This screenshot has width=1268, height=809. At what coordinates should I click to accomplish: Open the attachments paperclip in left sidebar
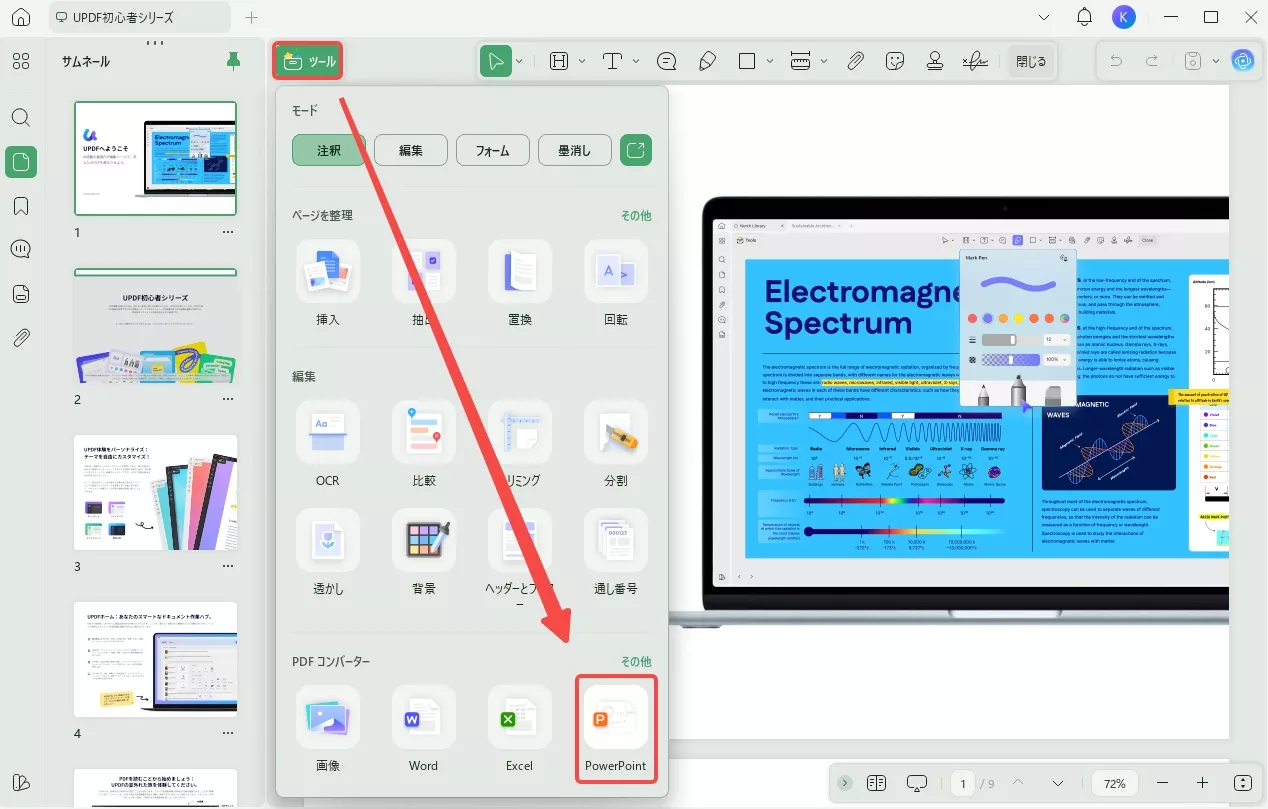tap(21, 337)
